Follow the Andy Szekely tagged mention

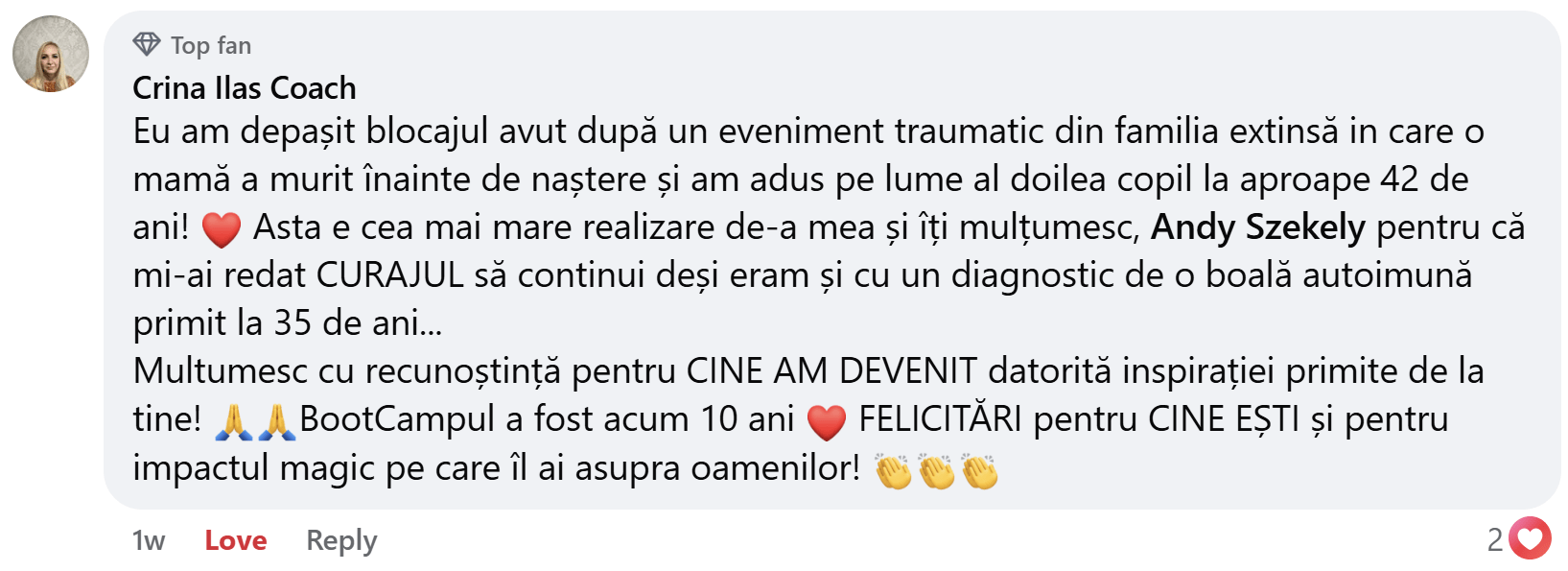(1257, 227)
